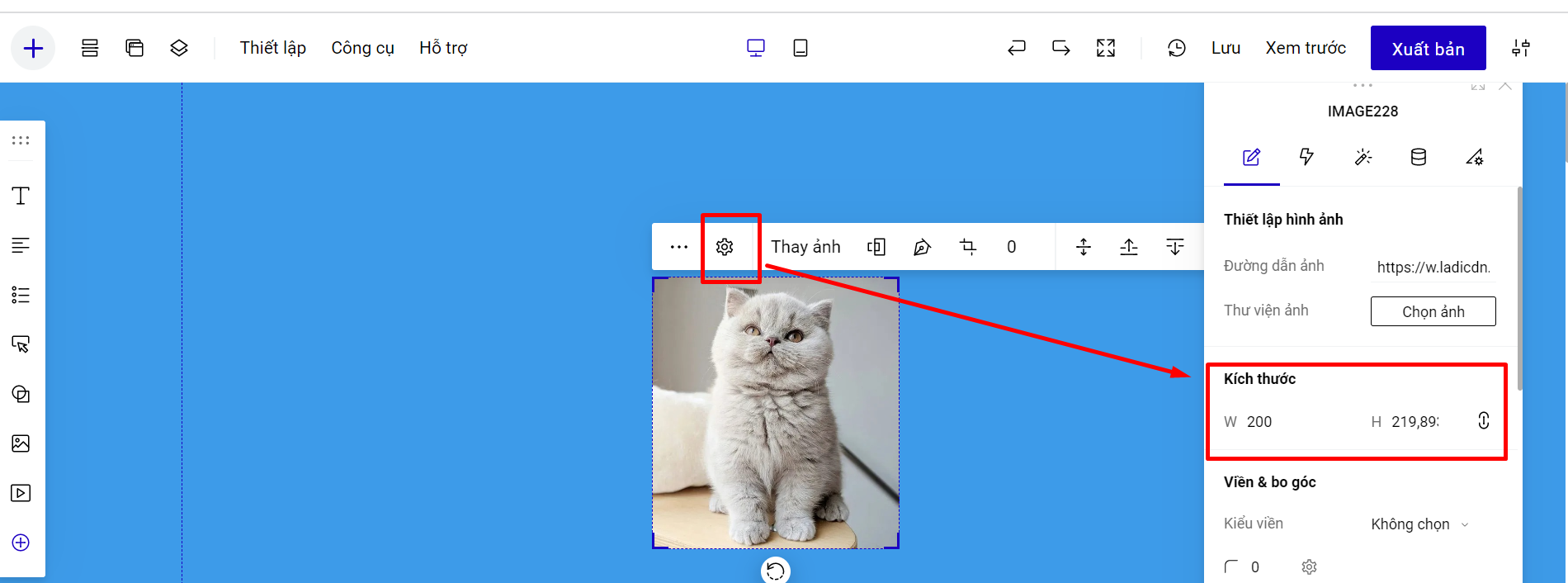This screenshot has height=583, width=1568.
Task: Open the version history clock icon
Action: coord(1176,49)
